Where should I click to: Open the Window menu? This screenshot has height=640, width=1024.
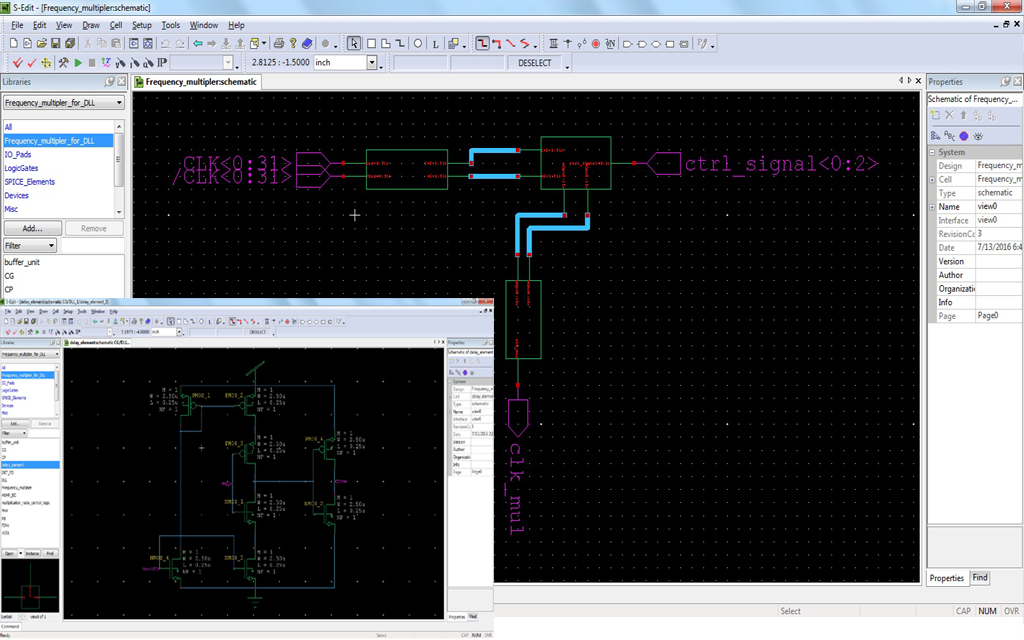[204, 25]
